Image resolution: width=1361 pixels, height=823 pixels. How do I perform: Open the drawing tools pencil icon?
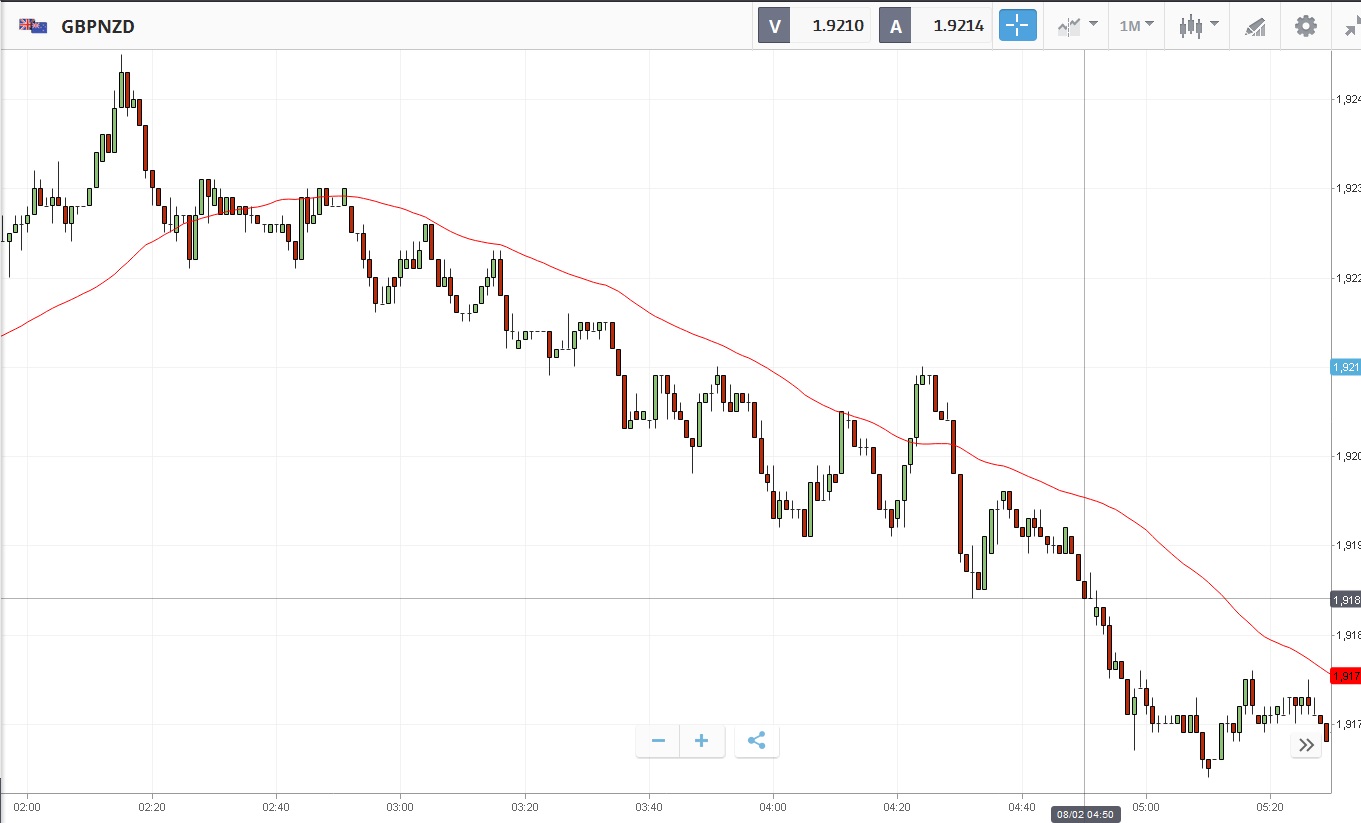pyautogui.click(x=1255, y=26)
